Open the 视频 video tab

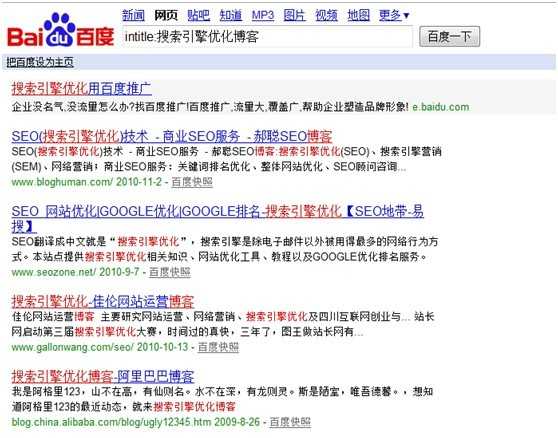coord(326,15)
